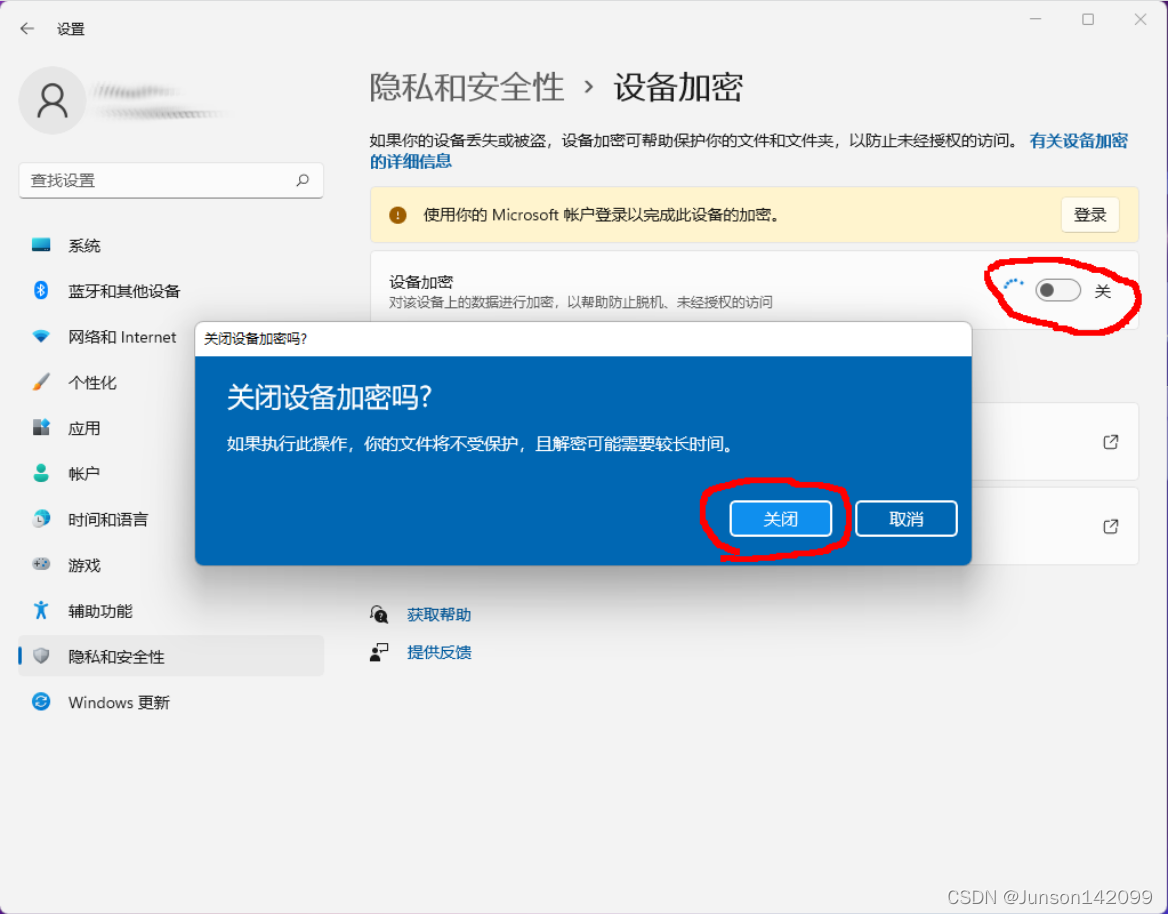Screen dimensions: 1168x914
Task: Open the 获取帮助 question mark icon
Action: pos(379,614)
